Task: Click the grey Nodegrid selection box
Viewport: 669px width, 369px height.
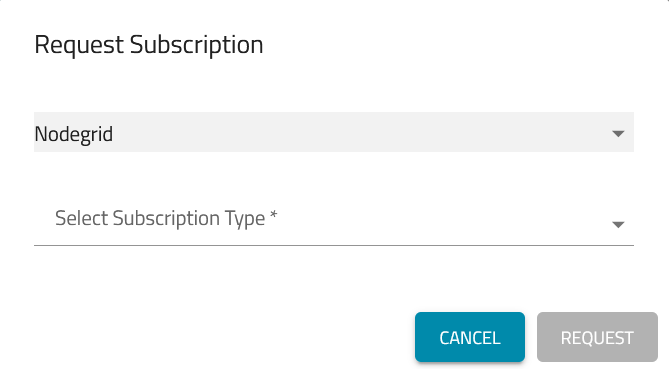Action: (x=334, y=132)
